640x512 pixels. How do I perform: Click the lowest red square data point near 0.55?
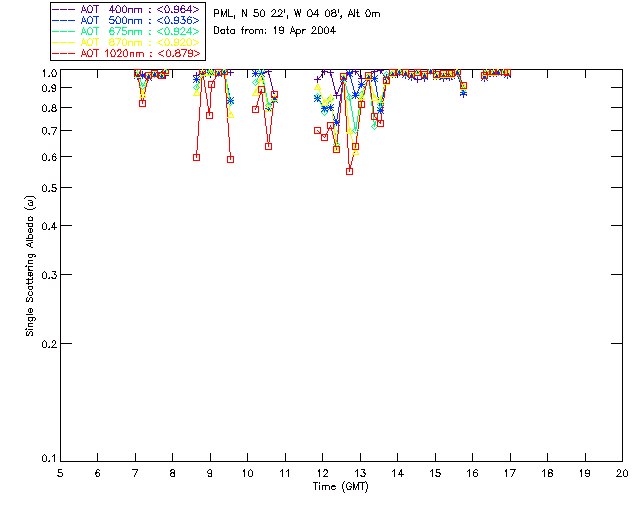[x=349, y=171]
